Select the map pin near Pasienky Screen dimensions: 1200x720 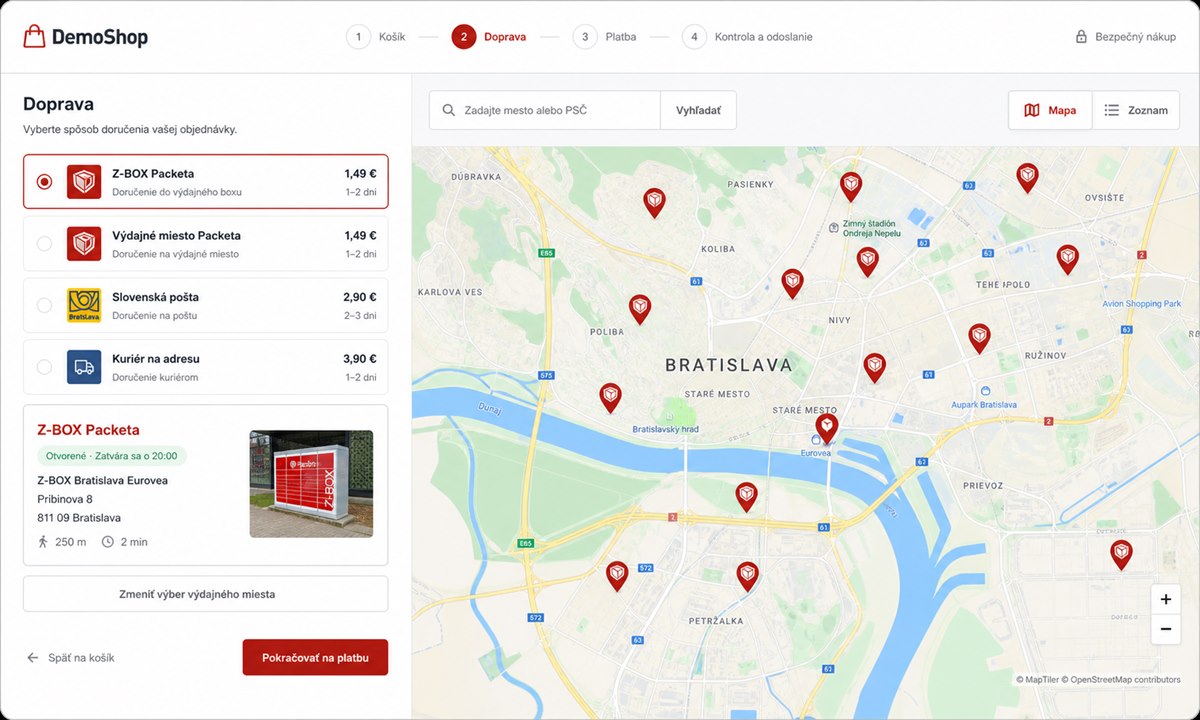[851, 185]
